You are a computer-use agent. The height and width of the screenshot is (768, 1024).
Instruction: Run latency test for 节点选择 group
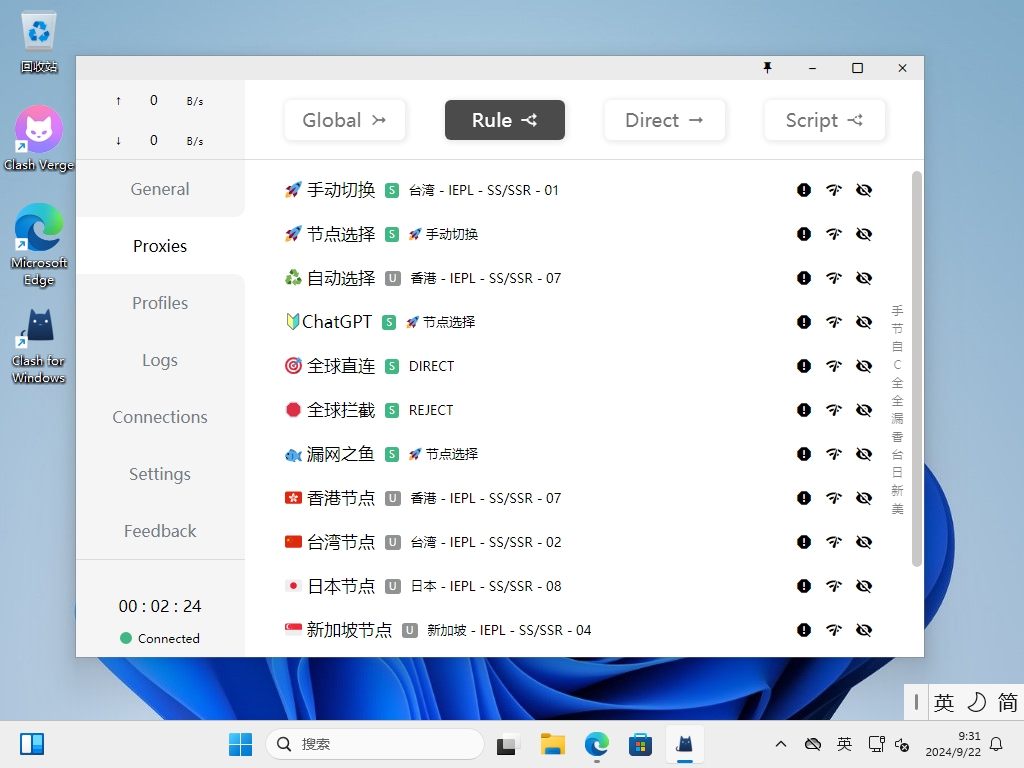(834, 234)
